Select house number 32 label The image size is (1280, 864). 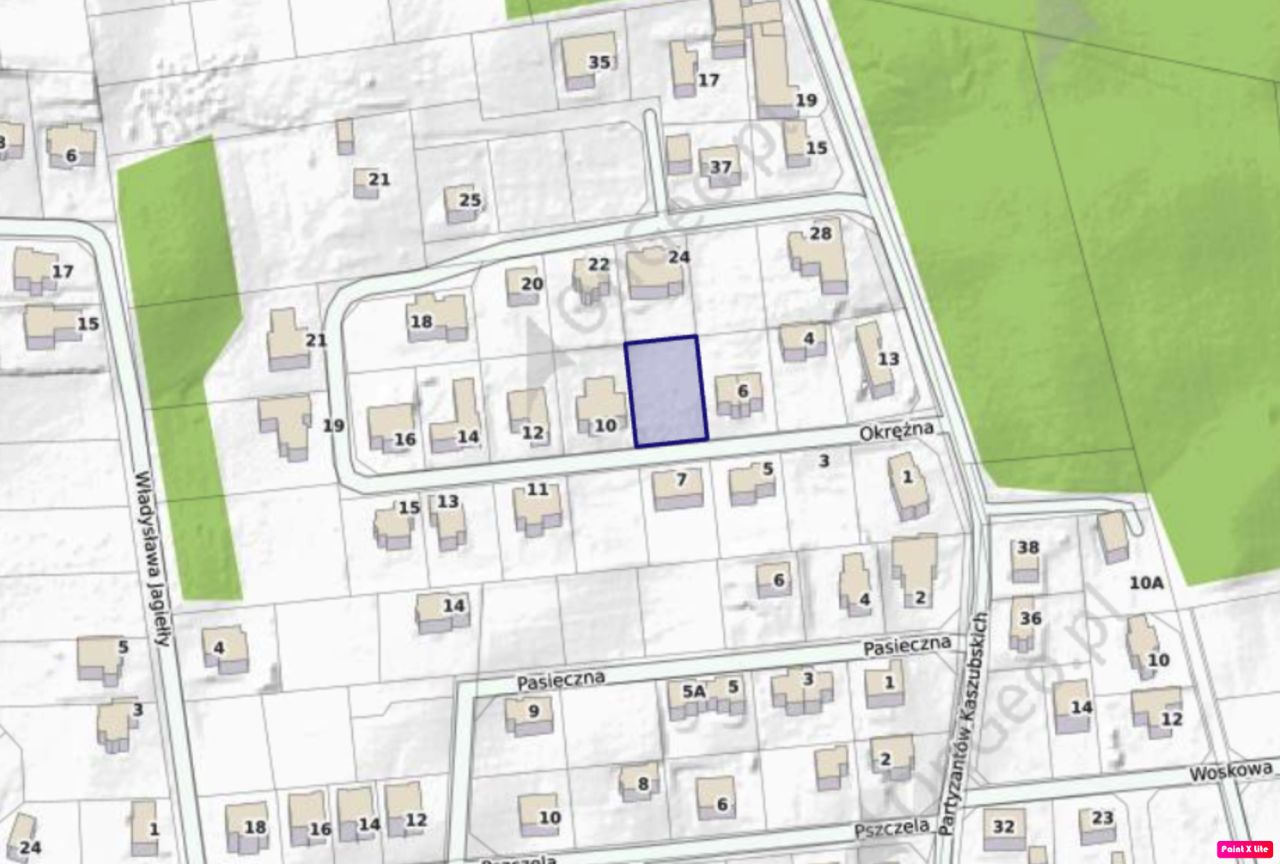click(1004, 827)
